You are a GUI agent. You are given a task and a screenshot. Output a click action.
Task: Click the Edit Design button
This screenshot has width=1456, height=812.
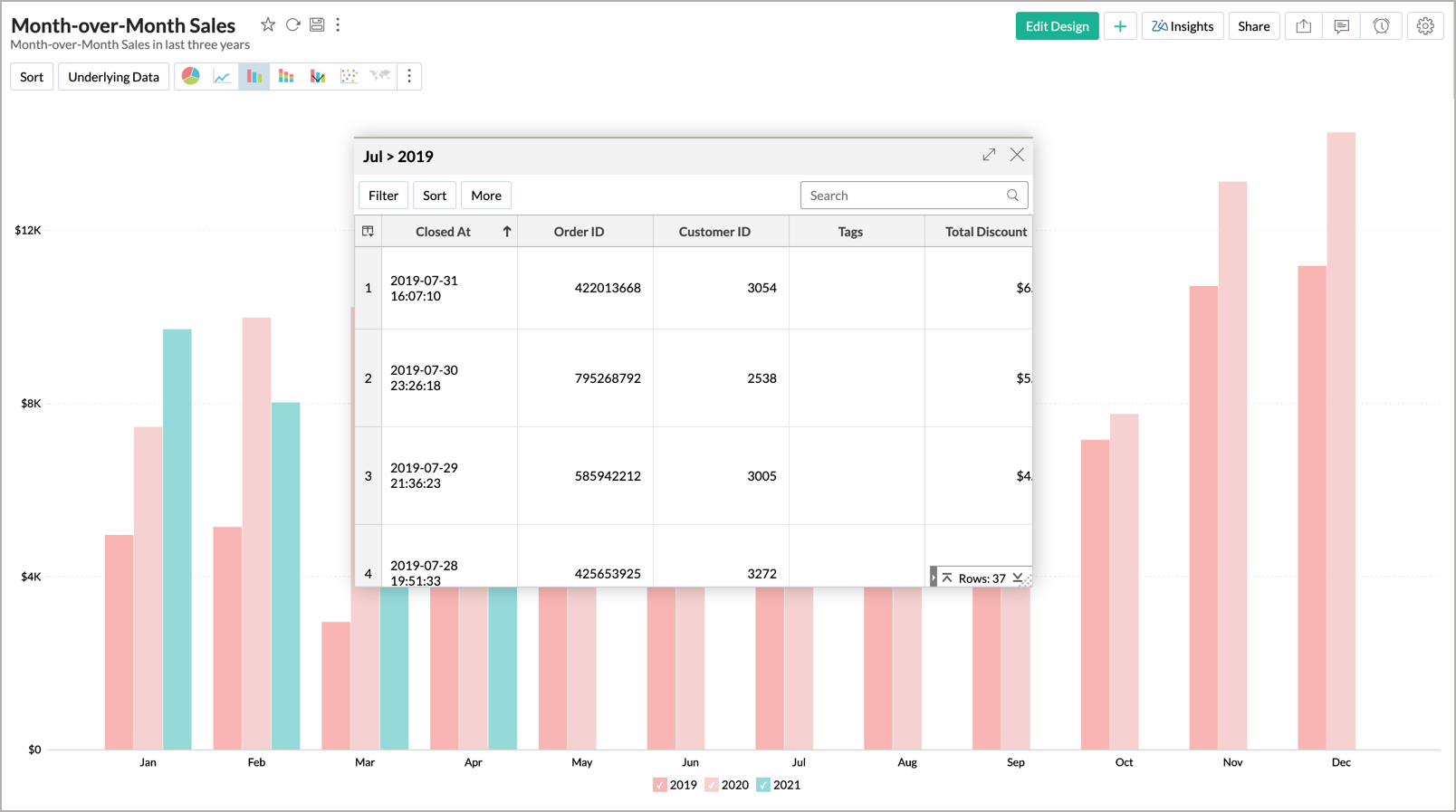[x=1057, y=26]
